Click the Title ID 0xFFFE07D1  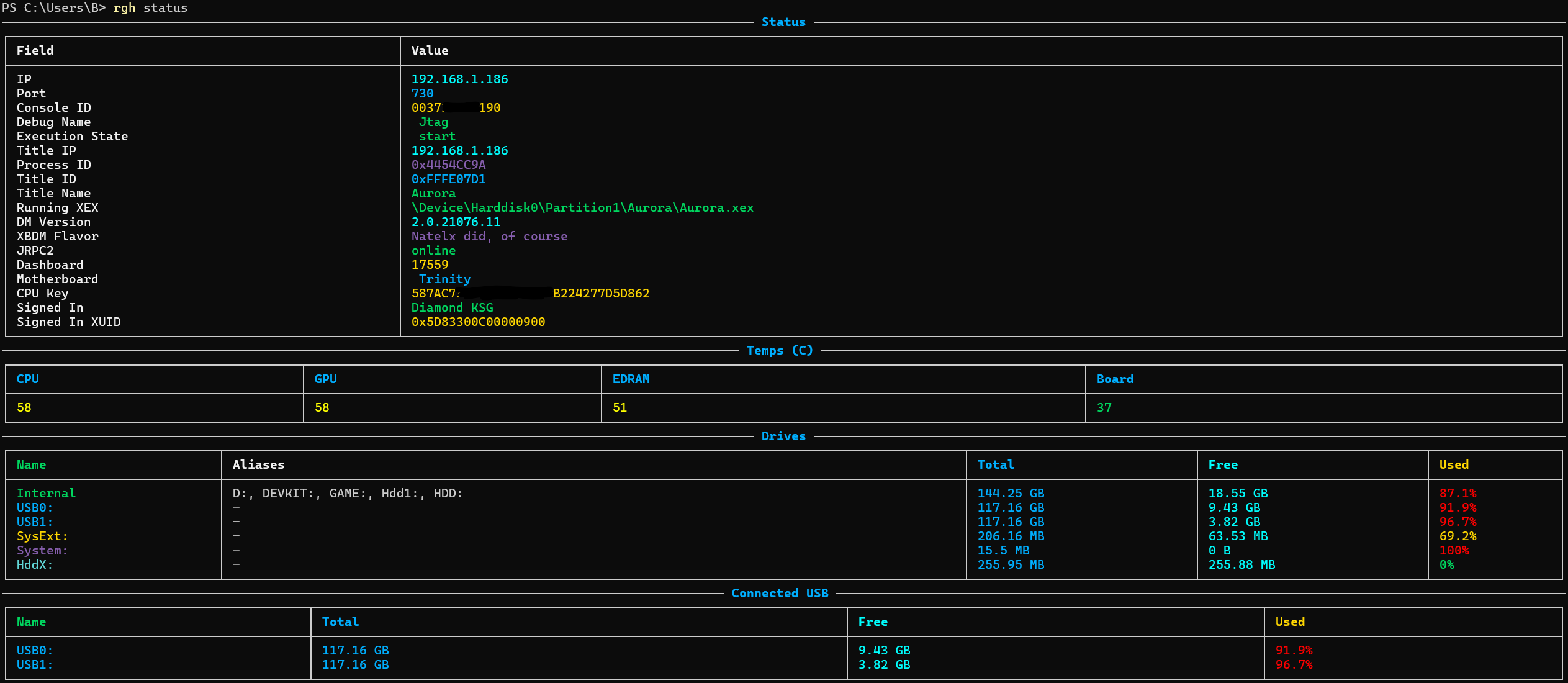(448, 179)
